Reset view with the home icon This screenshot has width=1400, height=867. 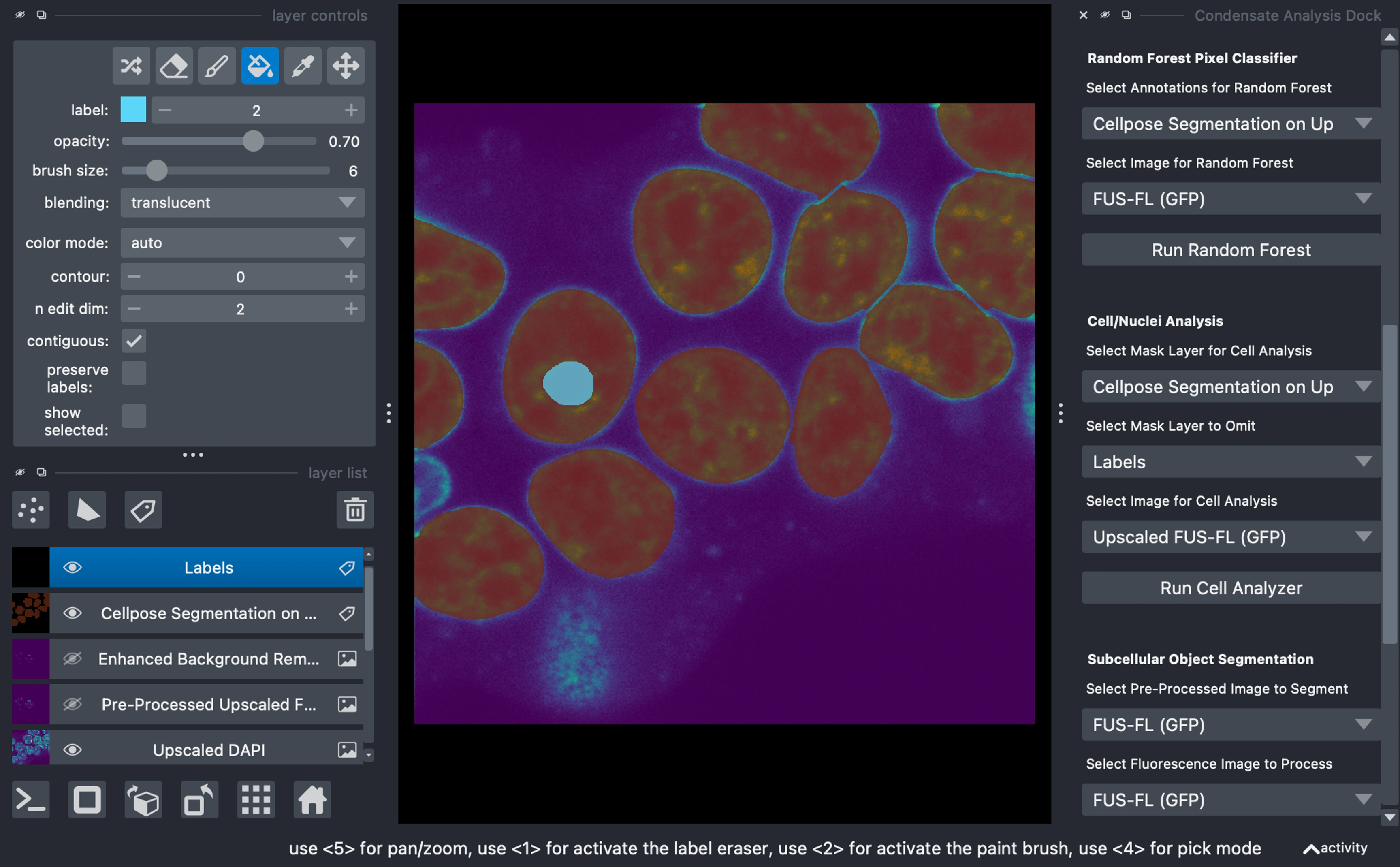click(312, 799)
